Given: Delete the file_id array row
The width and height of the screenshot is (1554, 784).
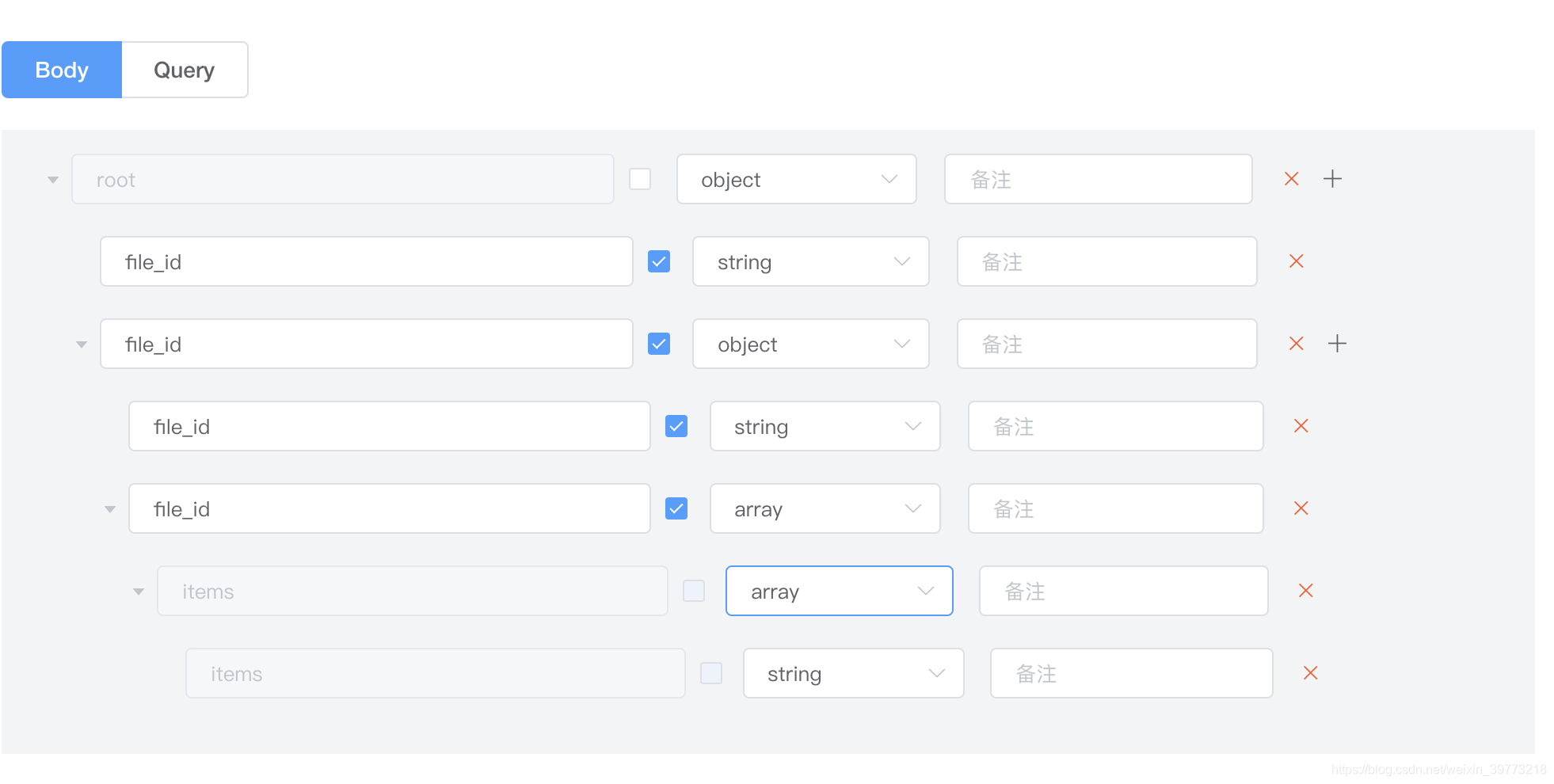Looking at the screenshot, I should [1301, 508].
